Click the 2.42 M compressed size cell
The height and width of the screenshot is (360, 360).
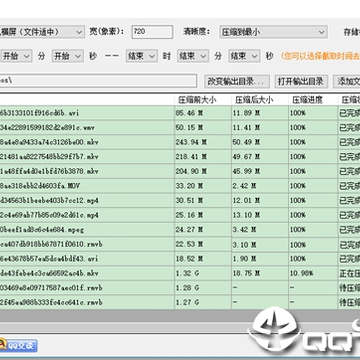(260, 186)
